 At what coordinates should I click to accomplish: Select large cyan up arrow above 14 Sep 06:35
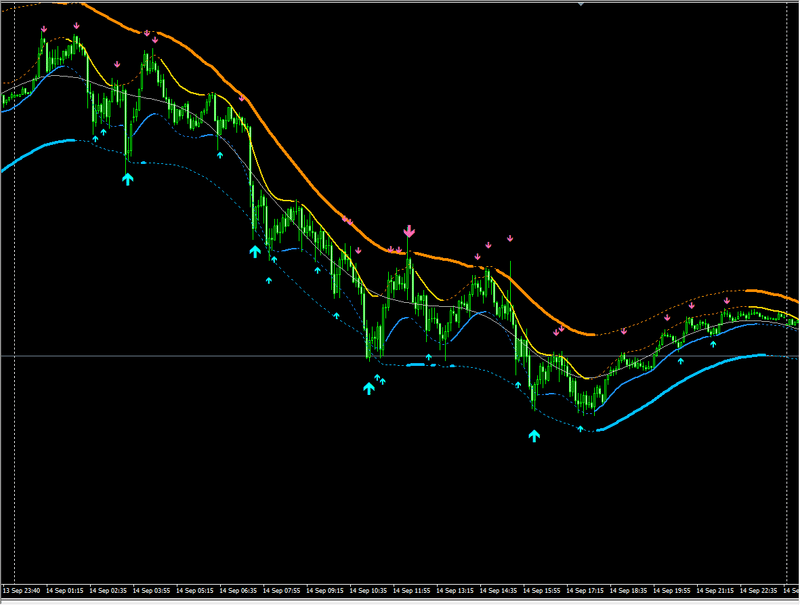[255, 251]
